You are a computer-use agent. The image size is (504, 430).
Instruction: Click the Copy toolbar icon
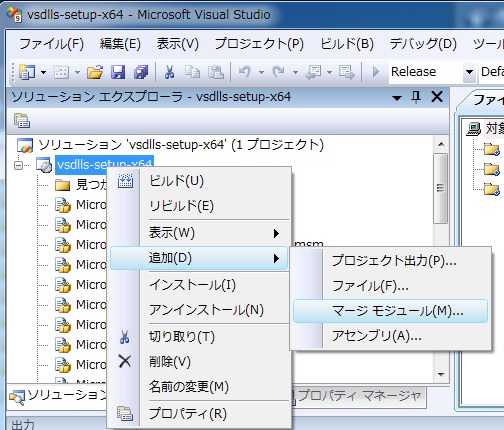tap(192, 72)
